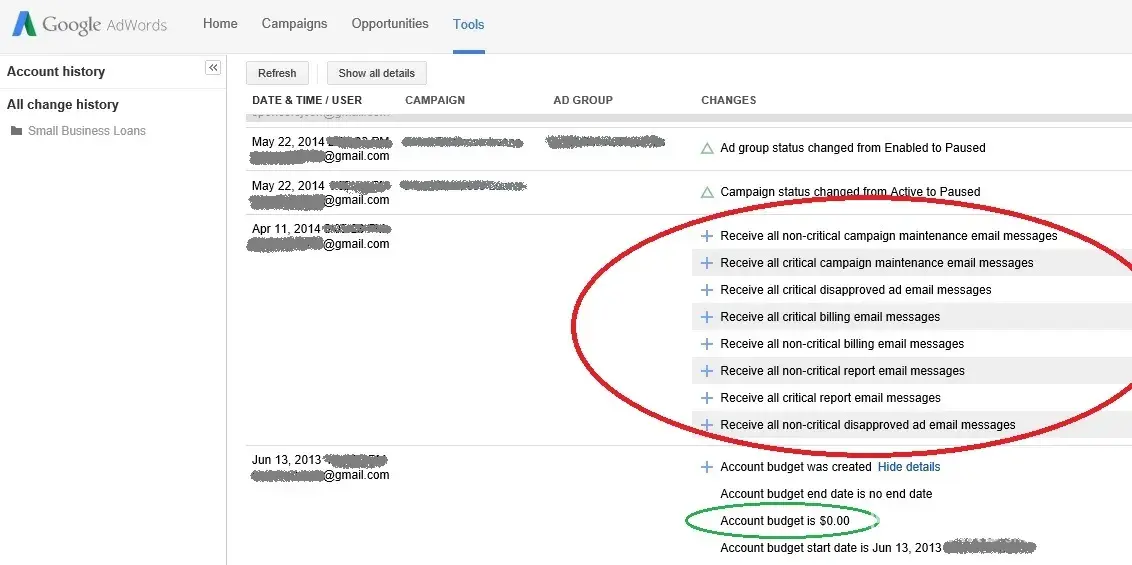Expand non-critical campaign maintenance email entry
This screenshot has height=565, width=1132.
coord(707,236)
